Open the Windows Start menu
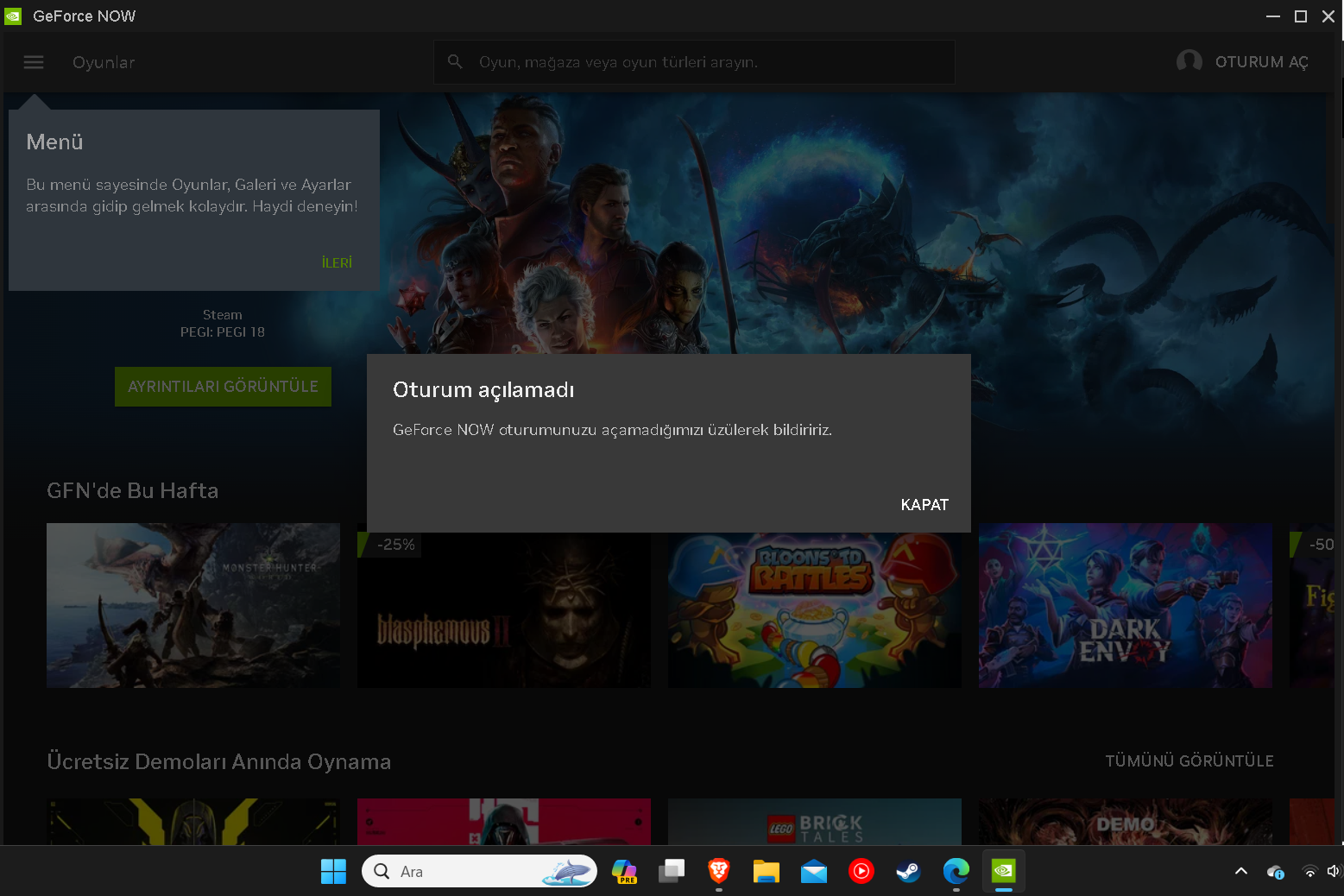1344x896 pixels. (x=333, y=872)
